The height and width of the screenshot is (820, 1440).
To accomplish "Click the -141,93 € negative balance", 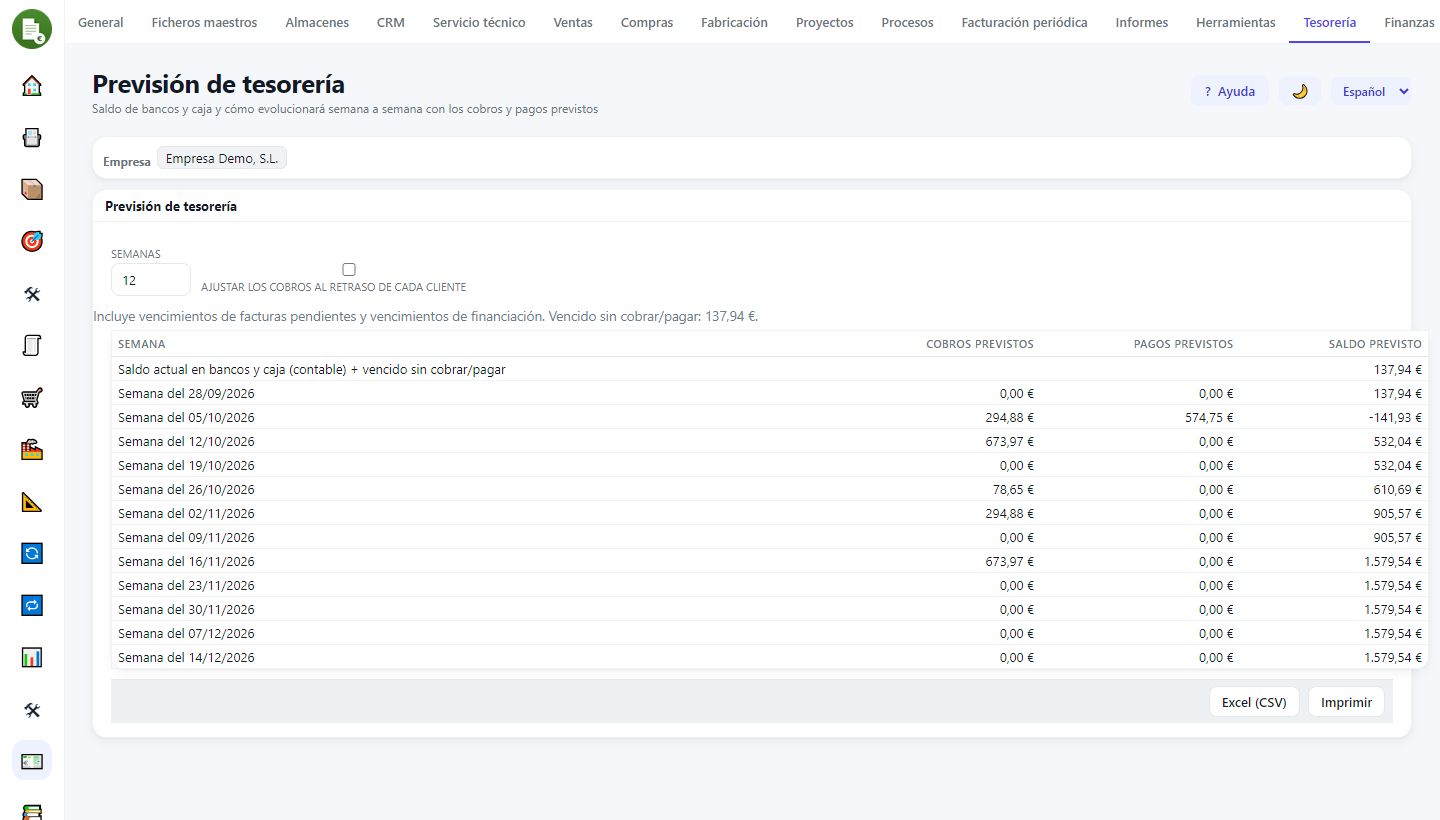I will pyautogui.click(x=1394, y=417).
